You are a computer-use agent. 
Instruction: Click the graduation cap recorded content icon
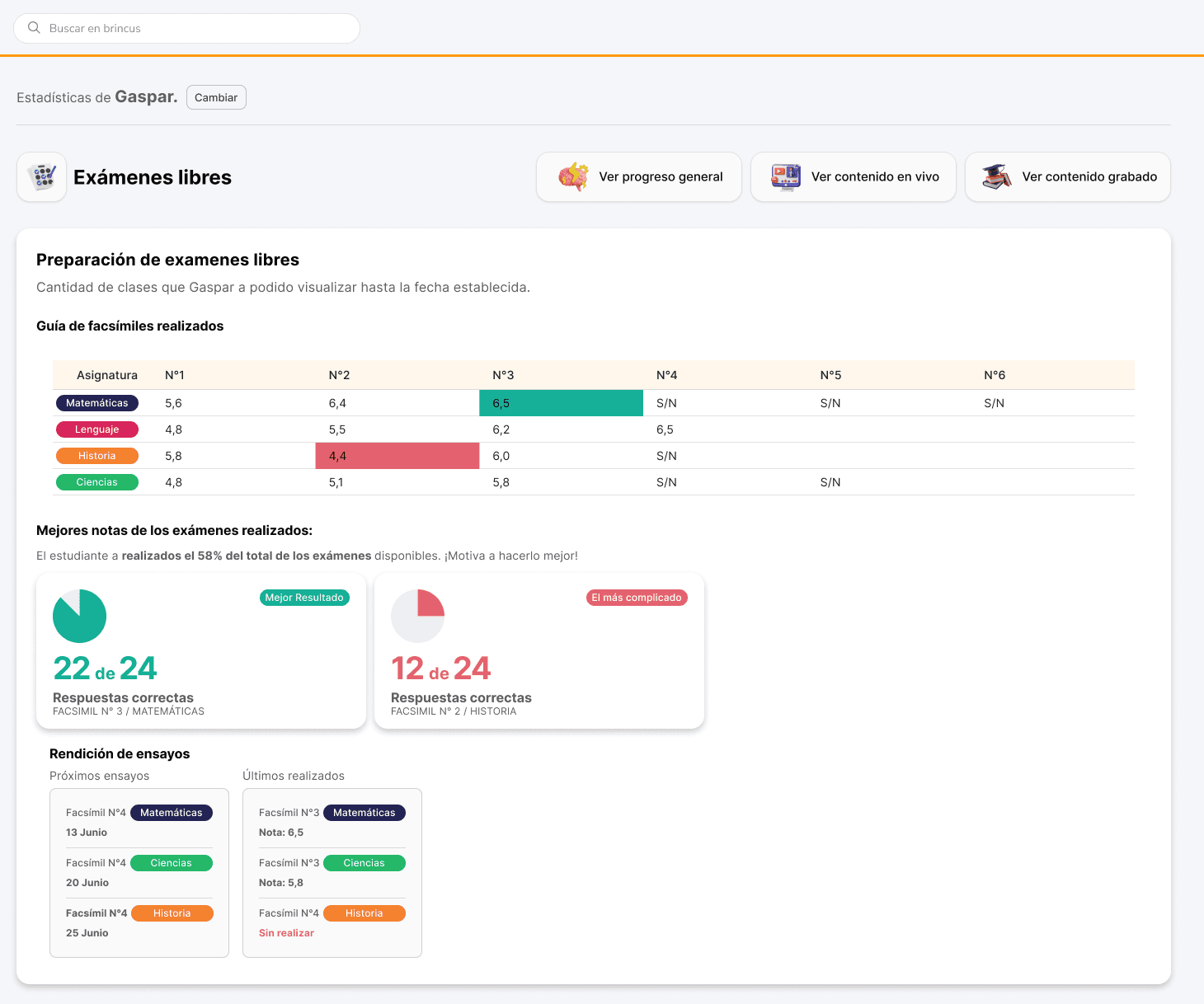997,176
